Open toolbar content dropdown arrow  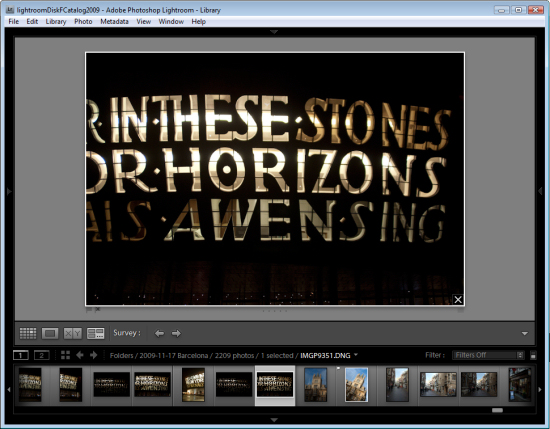525,333
